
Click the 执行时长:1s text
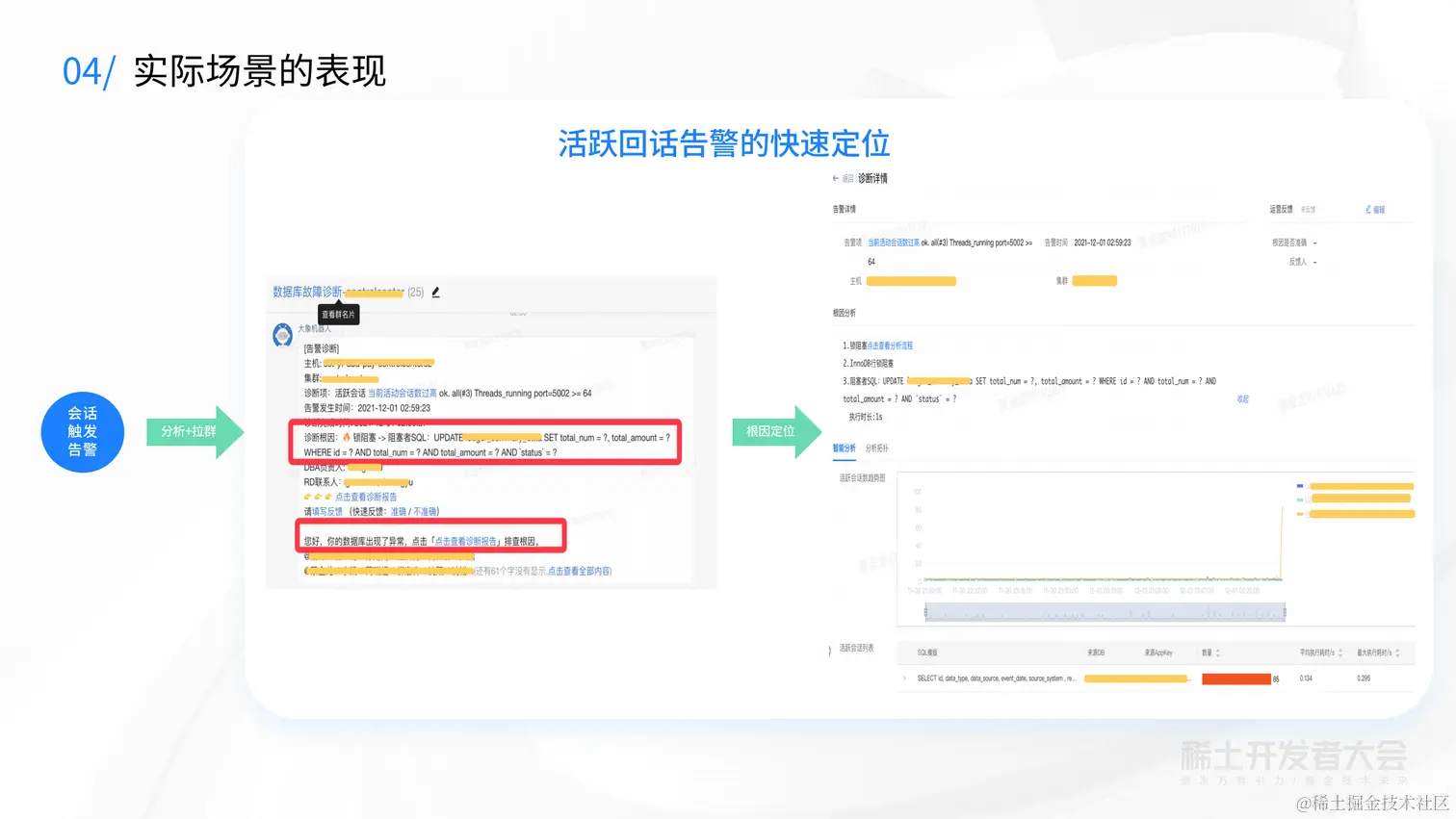tap(866, 417)
